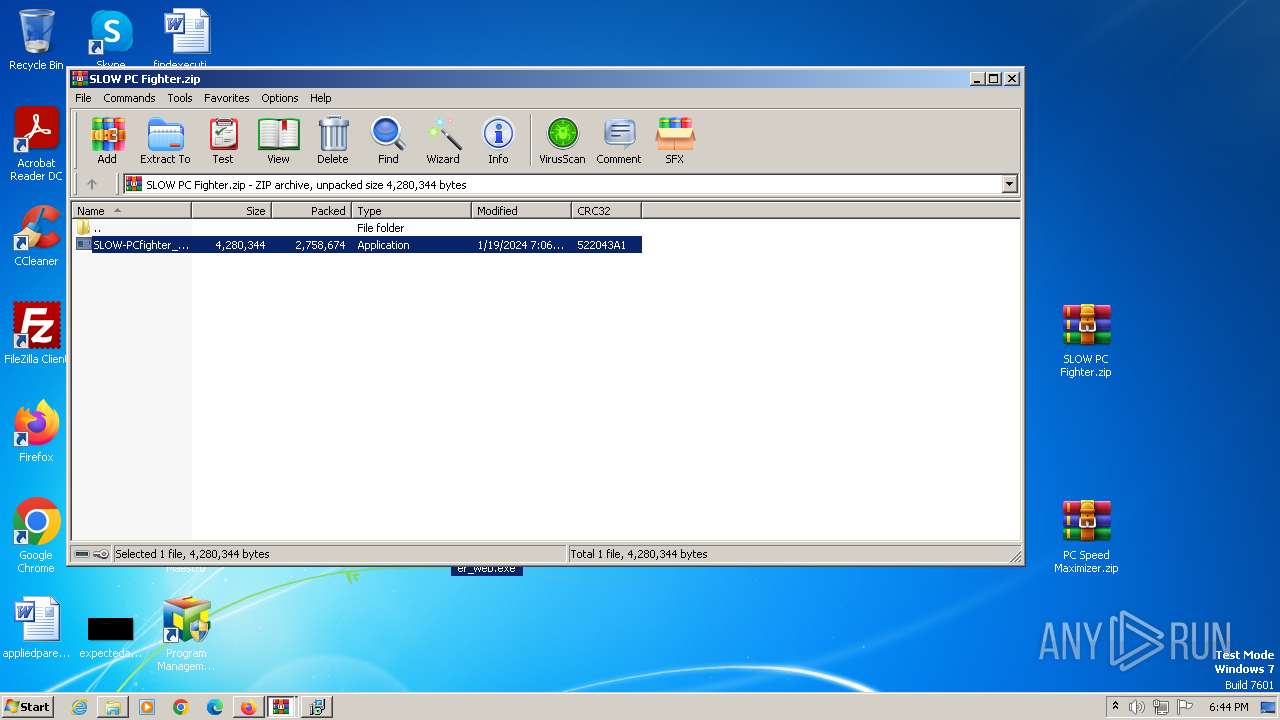
Task: Select the Program Management desktop shortcut
Action: [186, 634]
